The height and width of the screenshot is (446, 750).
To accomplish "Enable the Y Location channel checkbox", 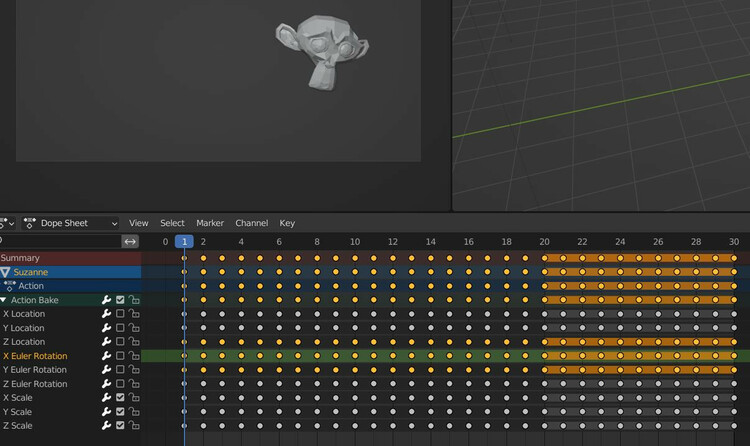I will coord(120,328).
